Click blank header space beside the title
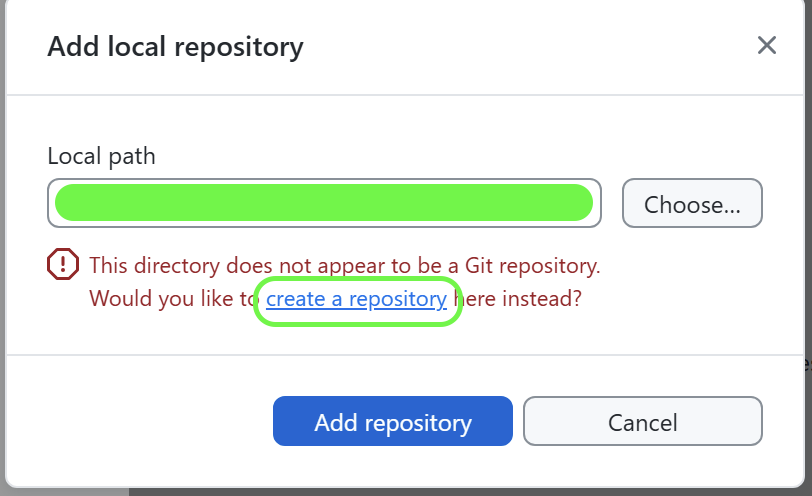The height and width of the screenshot is (496, 812). (528, 47)
